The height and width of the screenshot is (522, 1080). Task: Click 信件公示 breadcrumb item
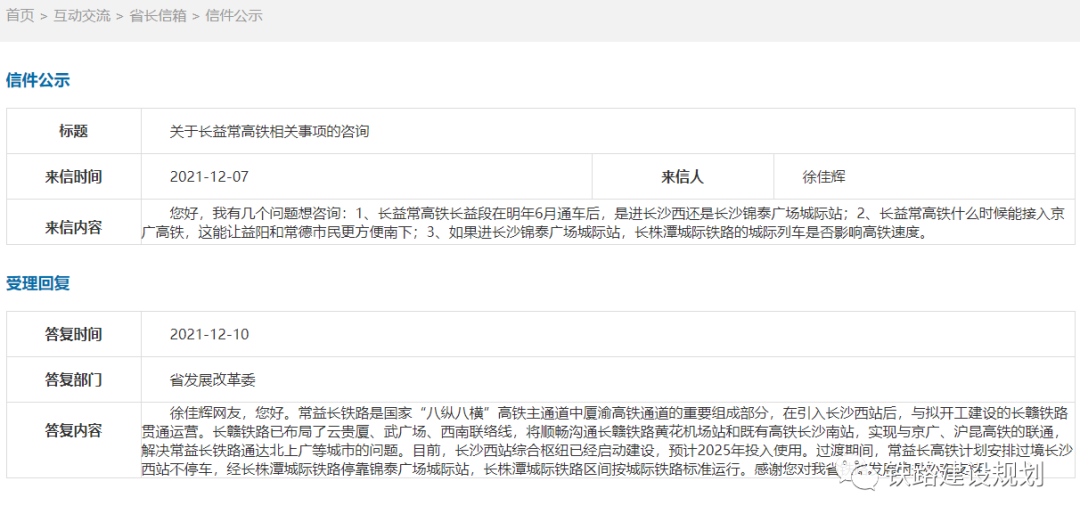(x=234, y=16)
